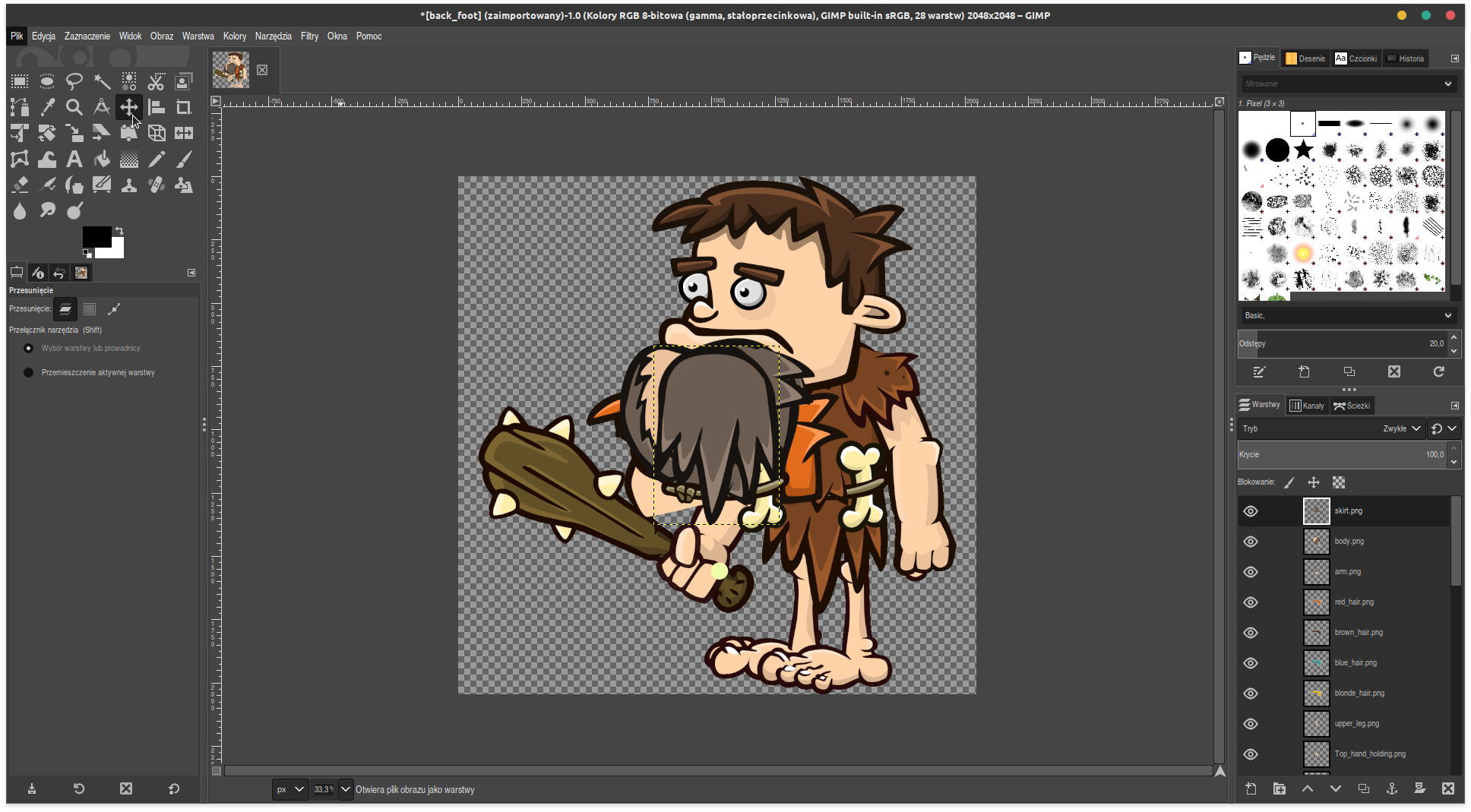The width and height of the screenshot is (1471, 812).
Task: Select the Text tool
Action: pos(74,160)
